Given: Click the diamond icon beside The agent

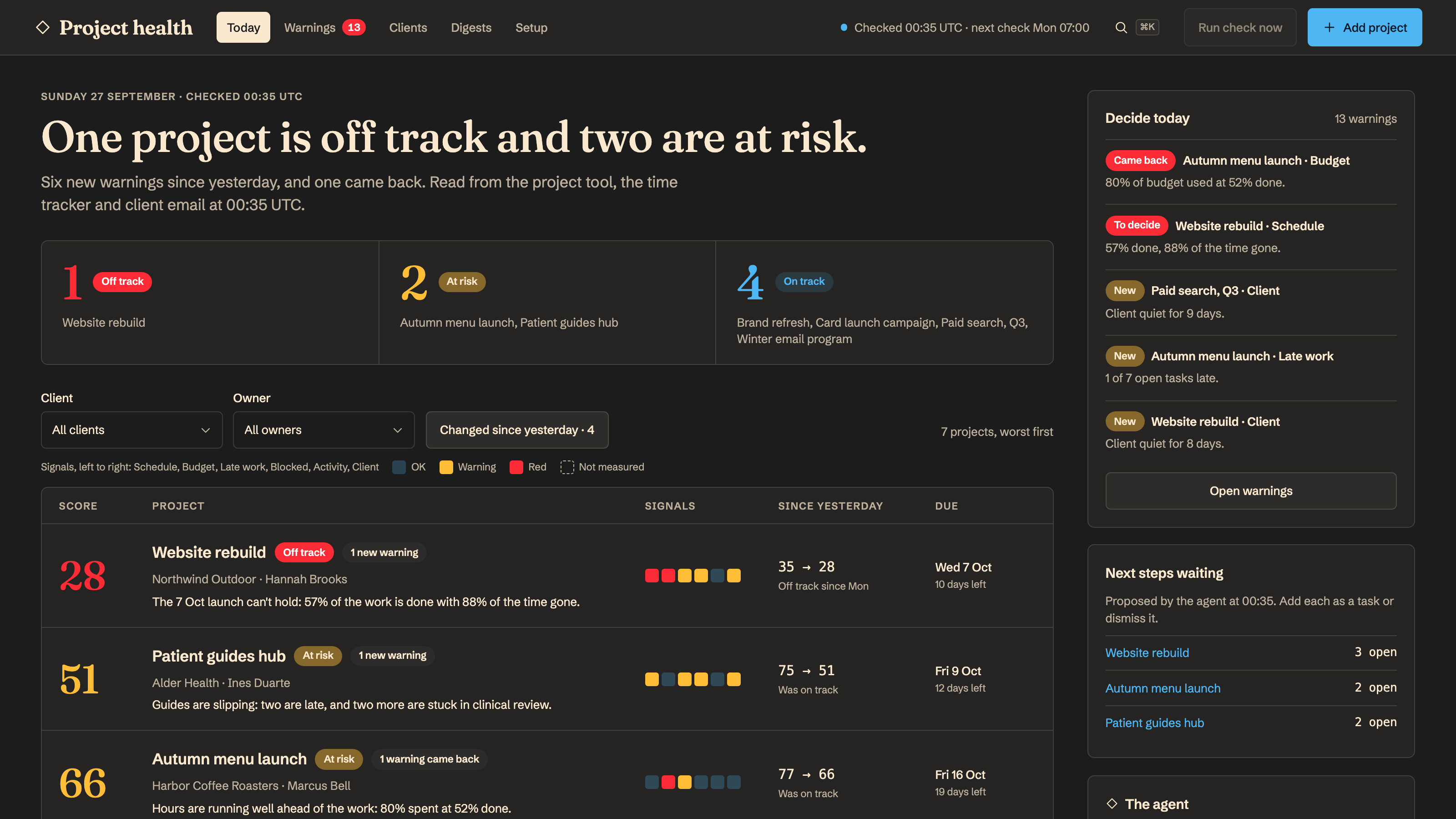Looking at the screenshot, I should [x=1112, y=803].
